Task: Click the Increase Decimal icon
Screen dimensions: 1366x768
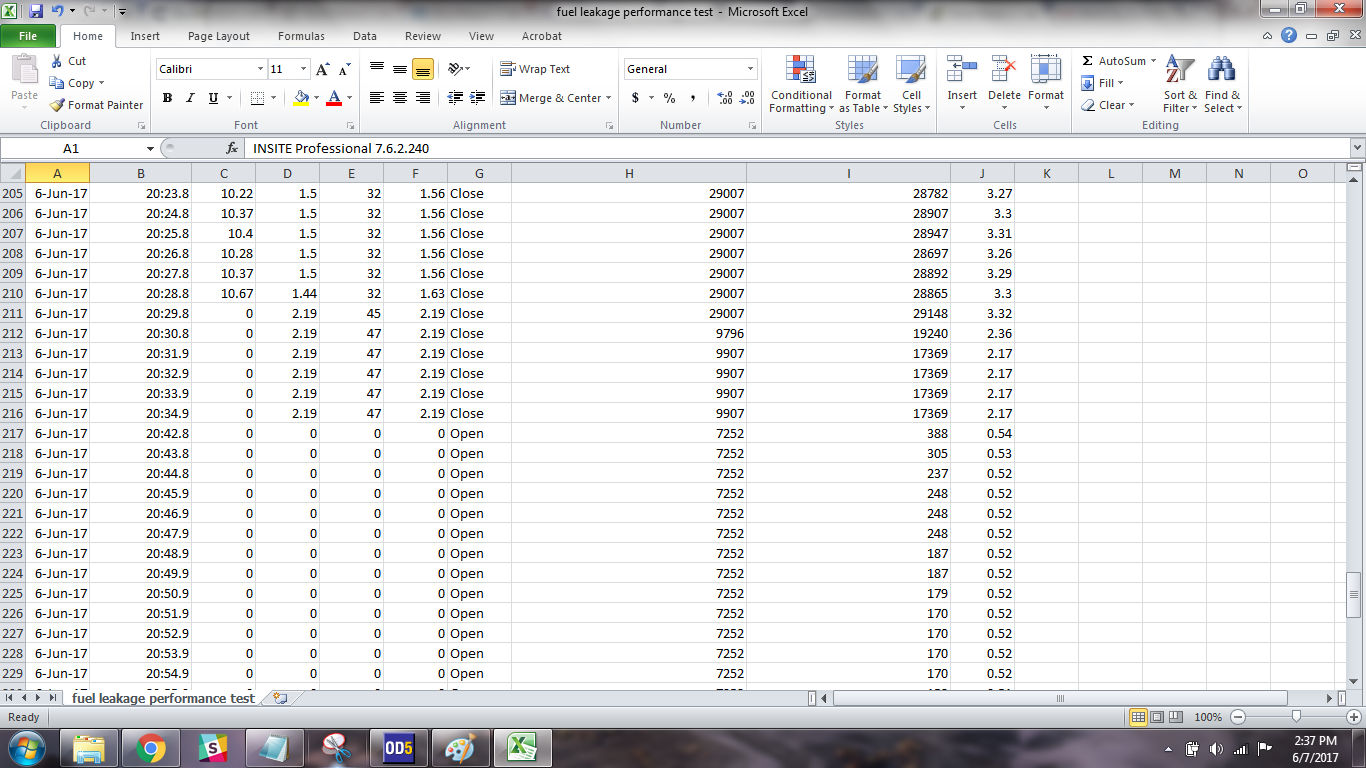Action: (x=725, y=98)
